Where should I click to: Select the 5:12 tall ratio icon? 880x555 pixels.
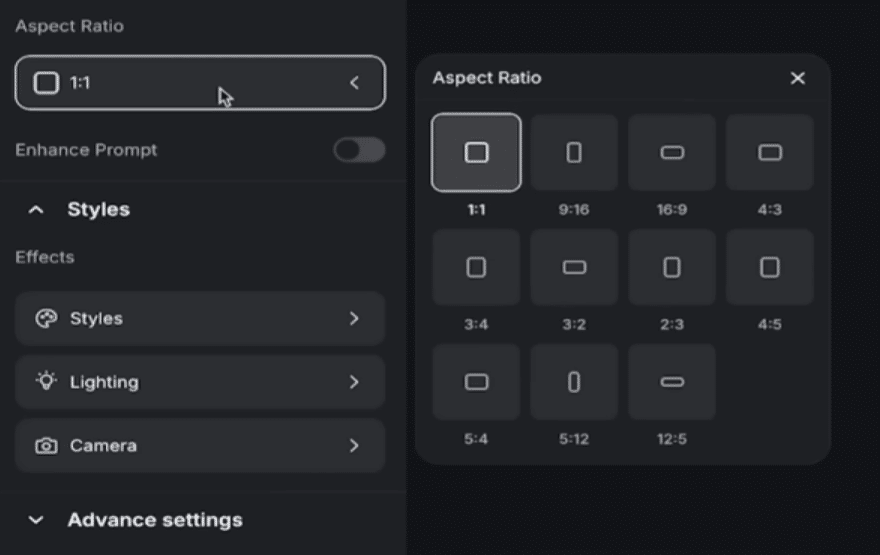(574, 382)
